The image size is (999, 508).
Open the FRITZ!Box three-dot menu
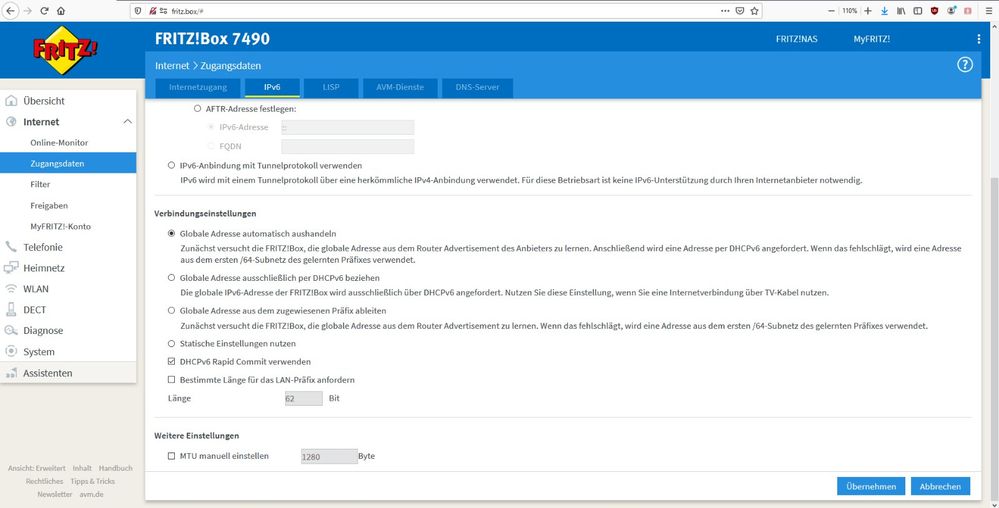(979, 39)
